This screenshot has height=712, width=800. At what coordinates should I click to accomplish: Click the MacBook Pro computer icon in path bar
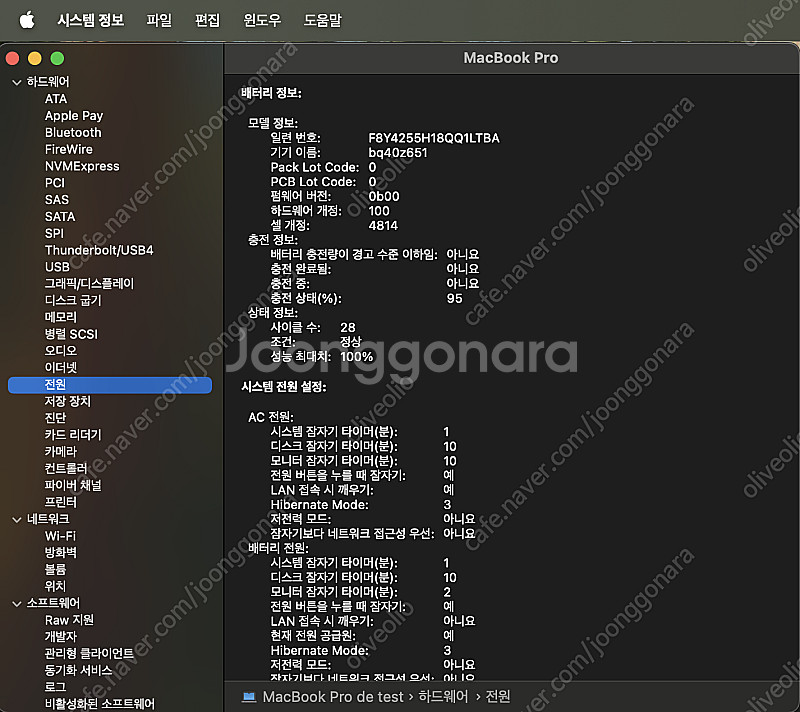[249, 697]
